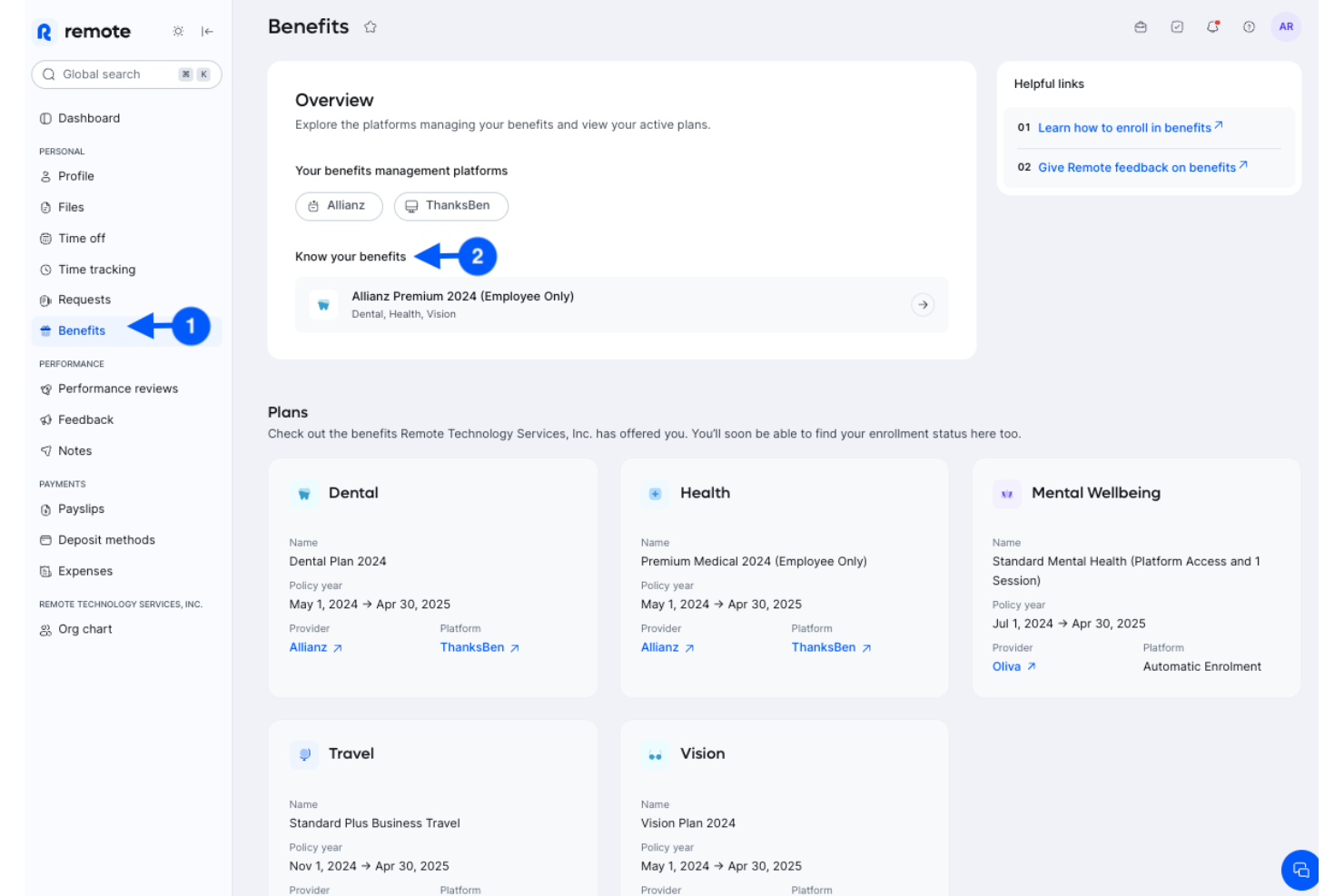This screenshot has width=1344, height=896.
Task: Open the briefcase icon in header
Action: [1141, 27]
